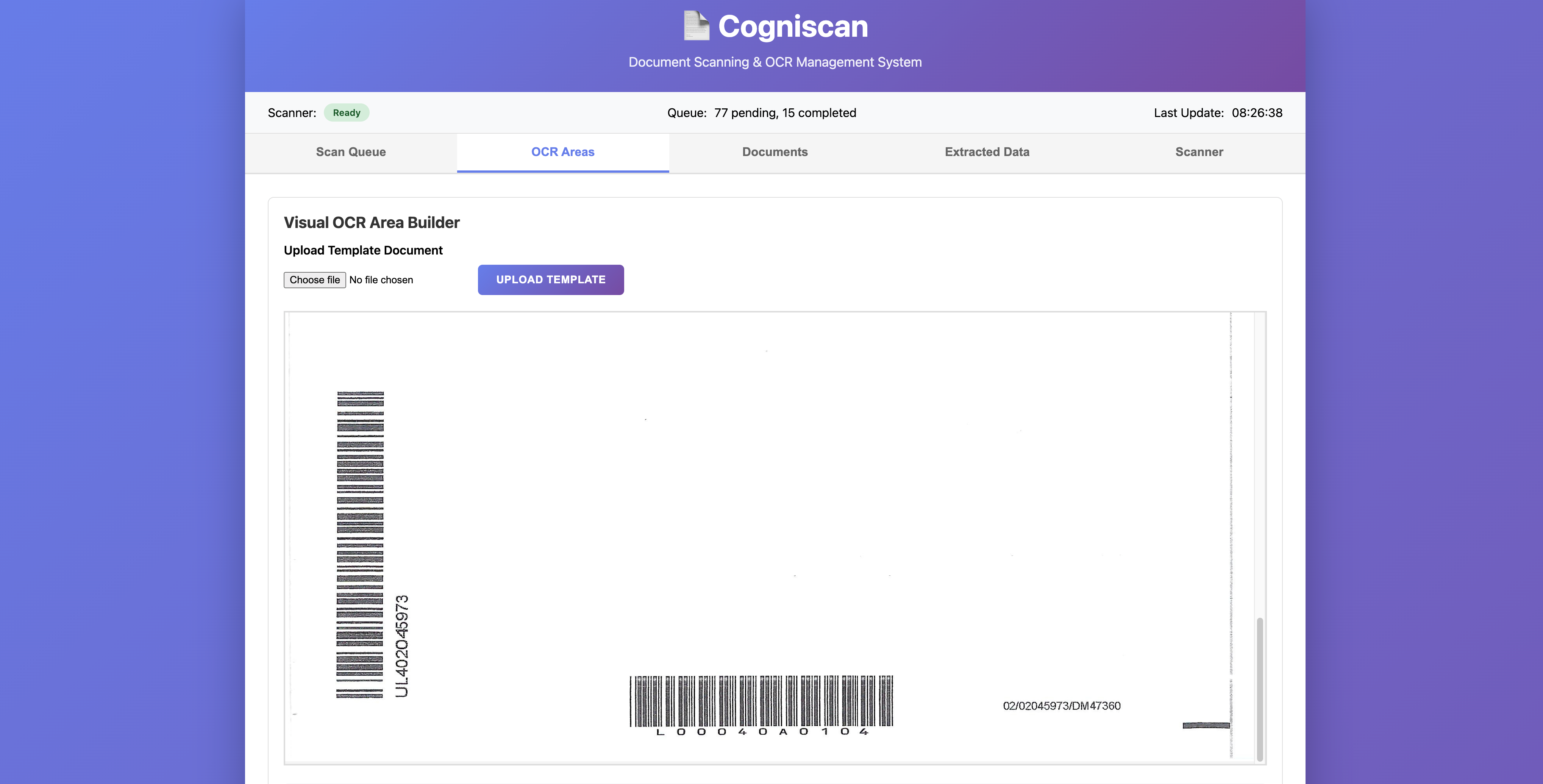
Task: Click the vertical barcode on template
Action: coord(360,544)
